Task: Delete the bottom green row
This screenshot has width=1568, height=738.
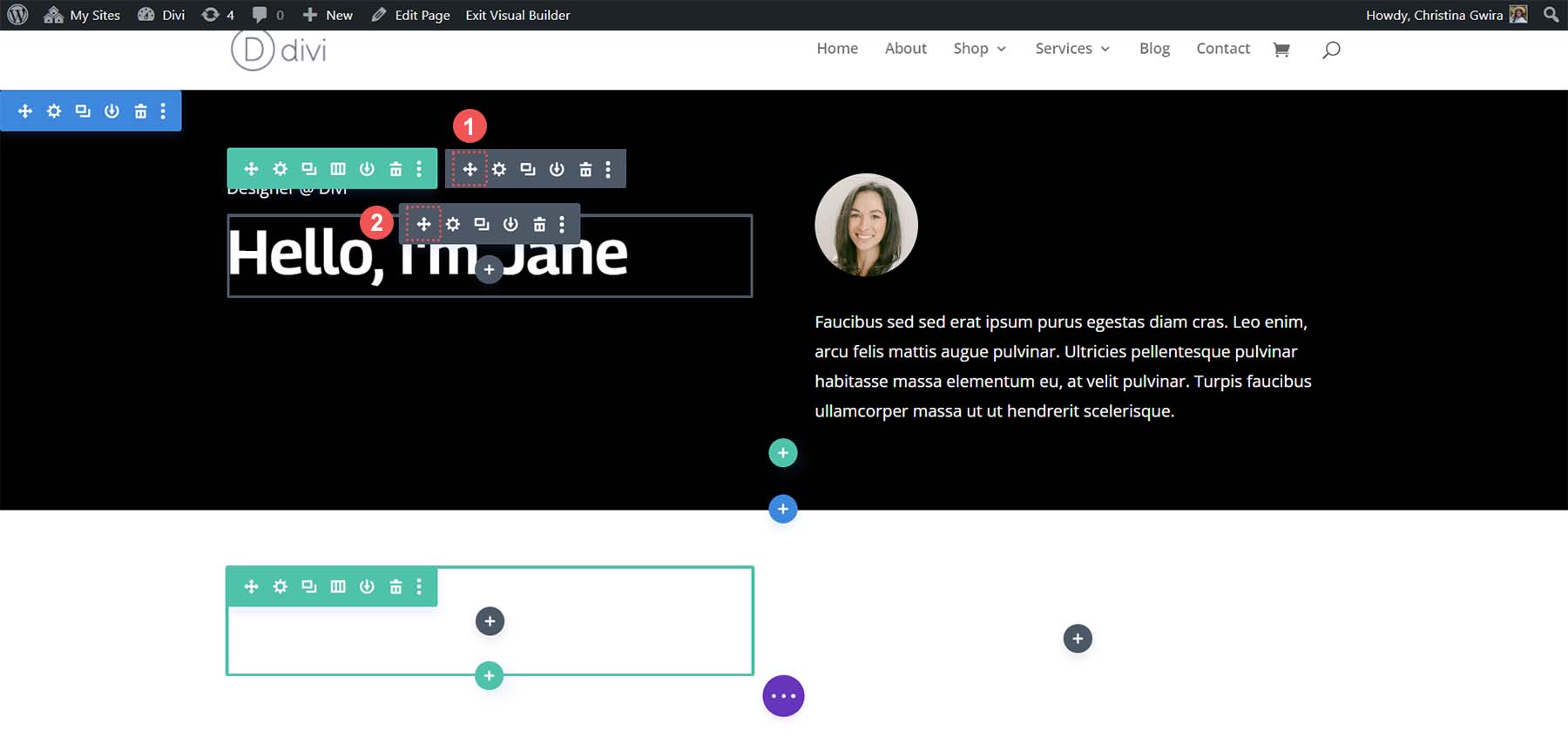Action: (395, 586)
